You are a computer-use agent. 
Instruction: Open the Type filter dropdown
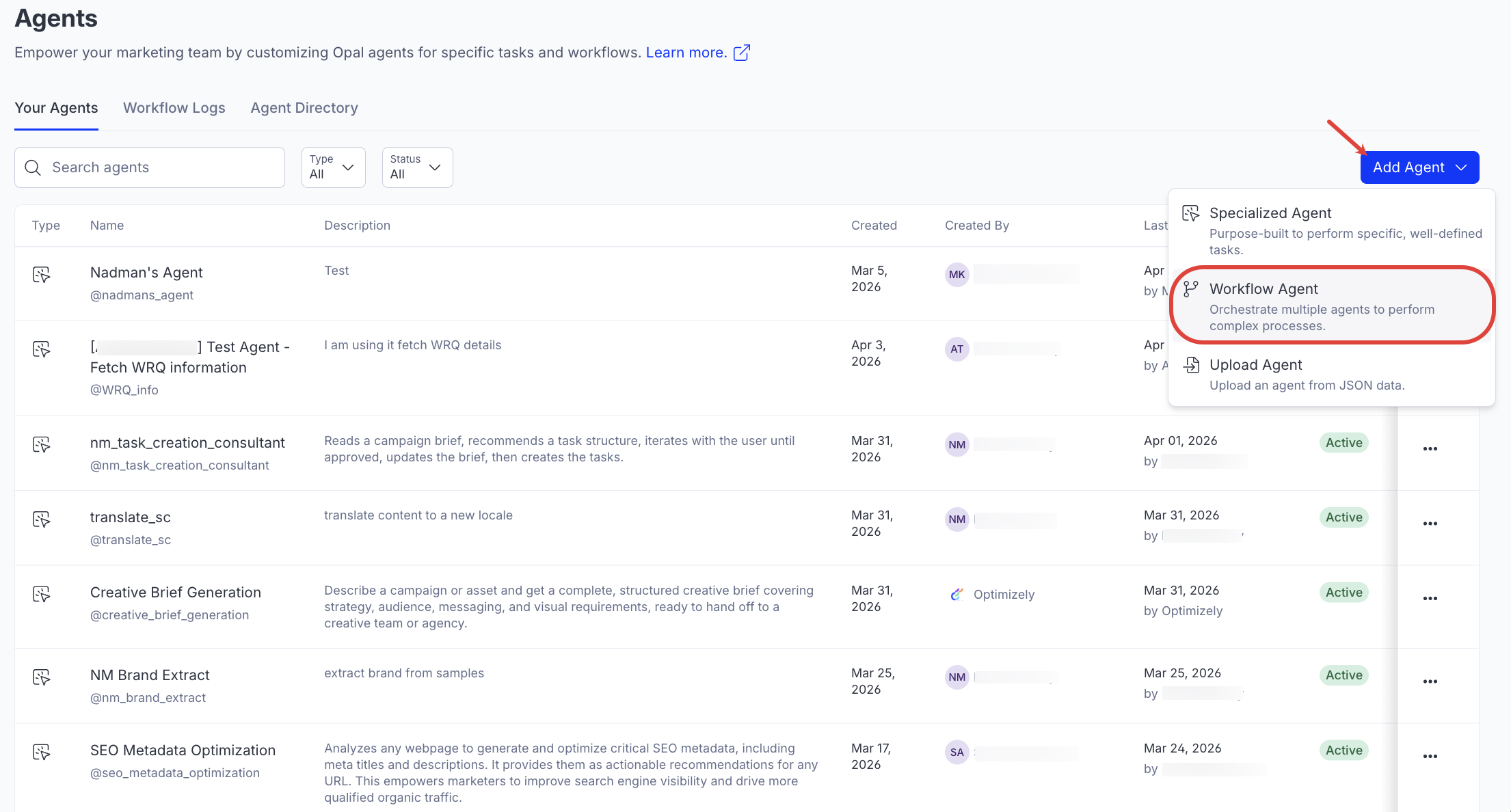click(x=333, y=167)
